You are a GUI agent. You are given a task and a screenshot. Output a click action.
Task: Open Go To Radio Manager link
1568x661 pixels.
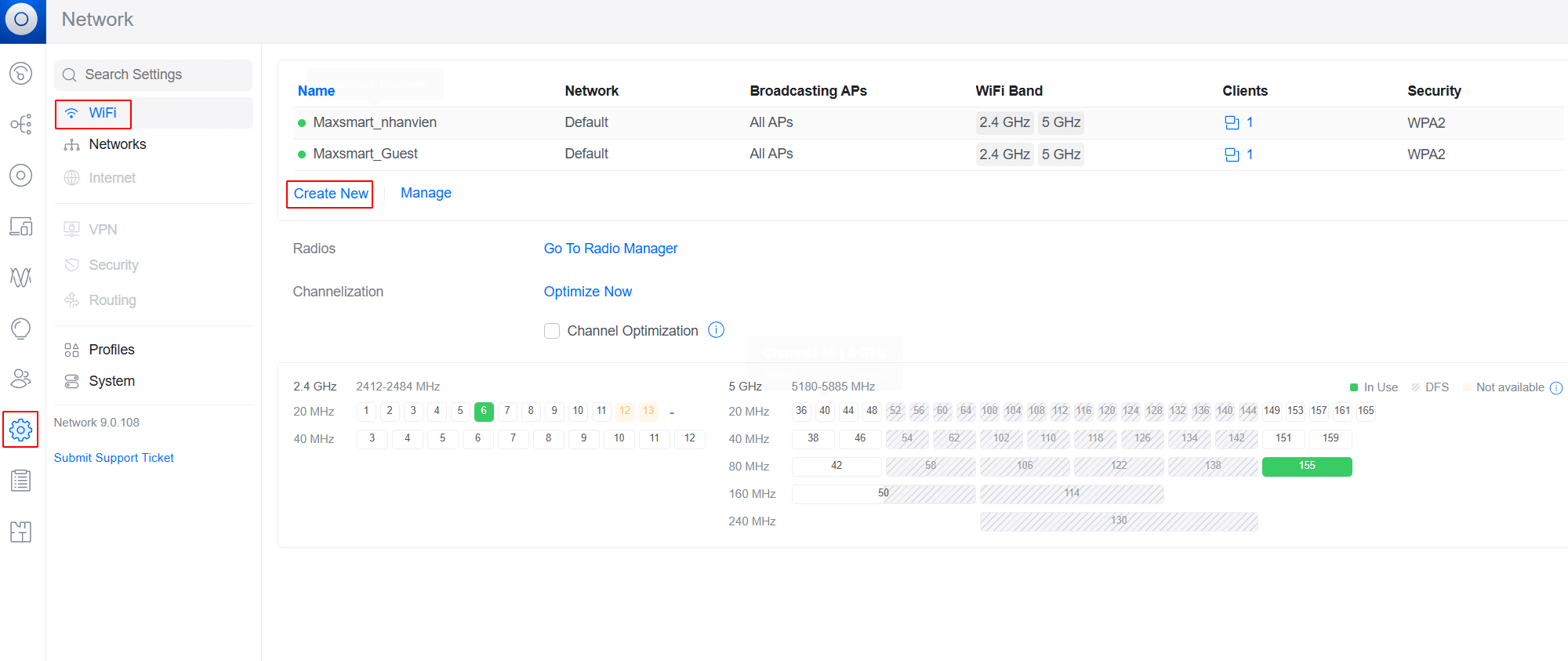(x=611, y=249)
